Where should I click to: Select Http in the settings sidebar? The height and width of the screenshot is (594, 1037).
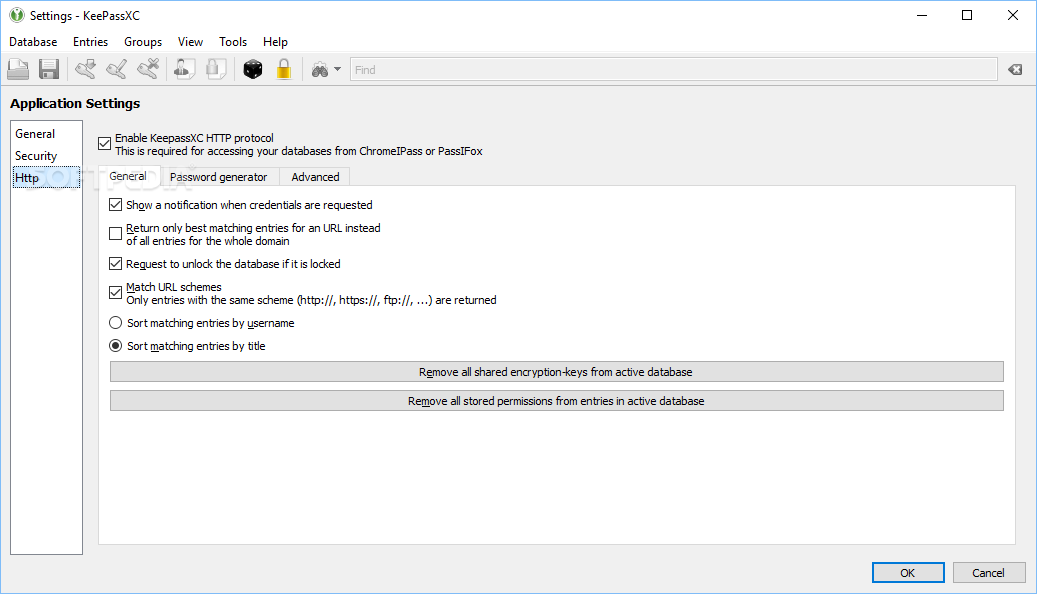[46, 177]
